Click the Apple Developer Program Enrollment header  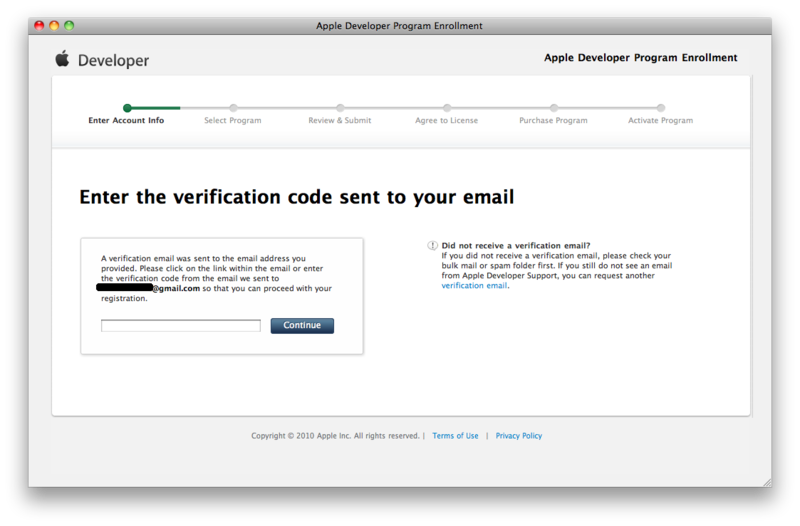pyautogui.click(x=640, y=58)
